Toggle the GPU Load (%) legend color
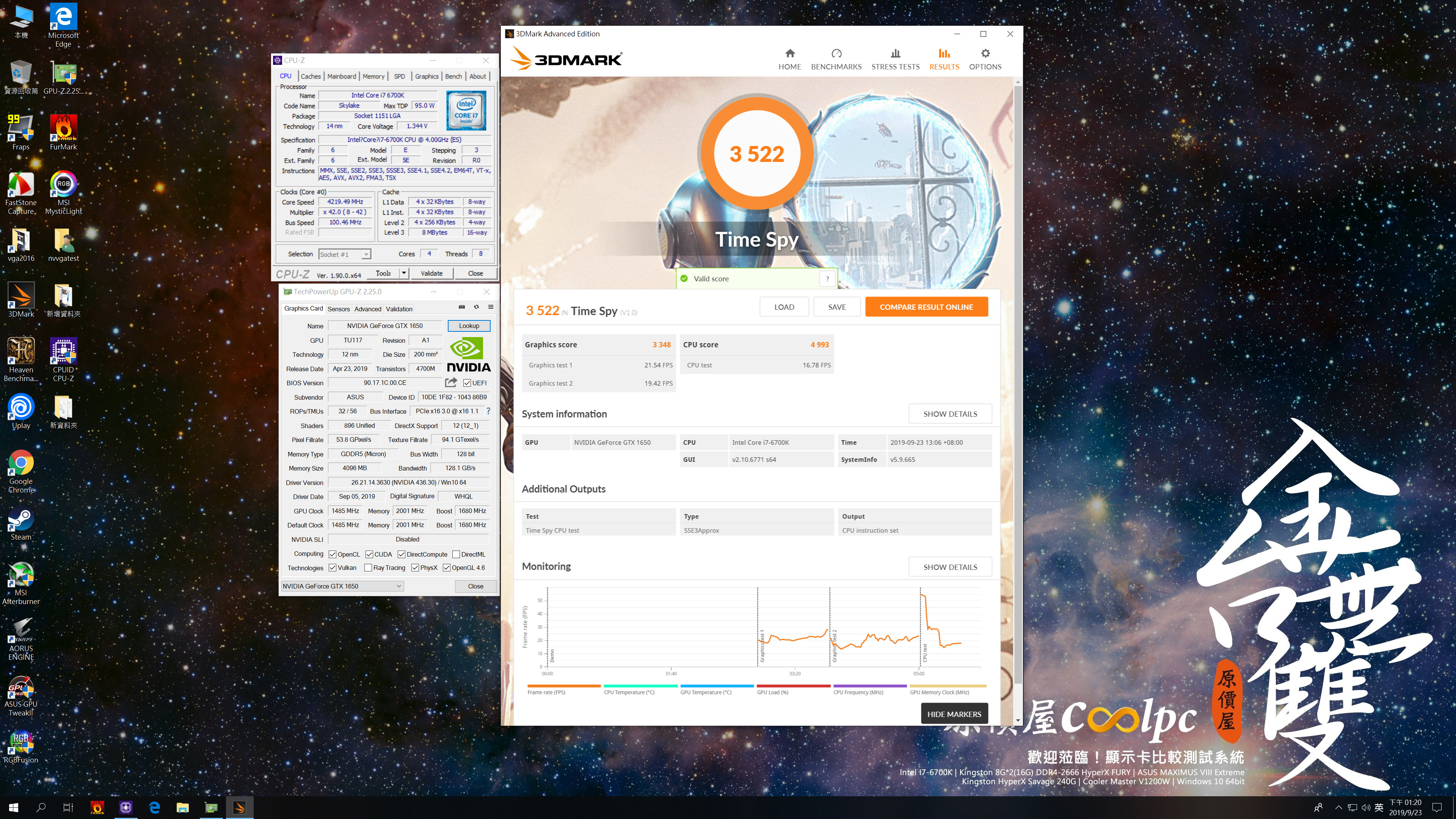Screen dimensions: 1456x819 (x=793, y=686)
